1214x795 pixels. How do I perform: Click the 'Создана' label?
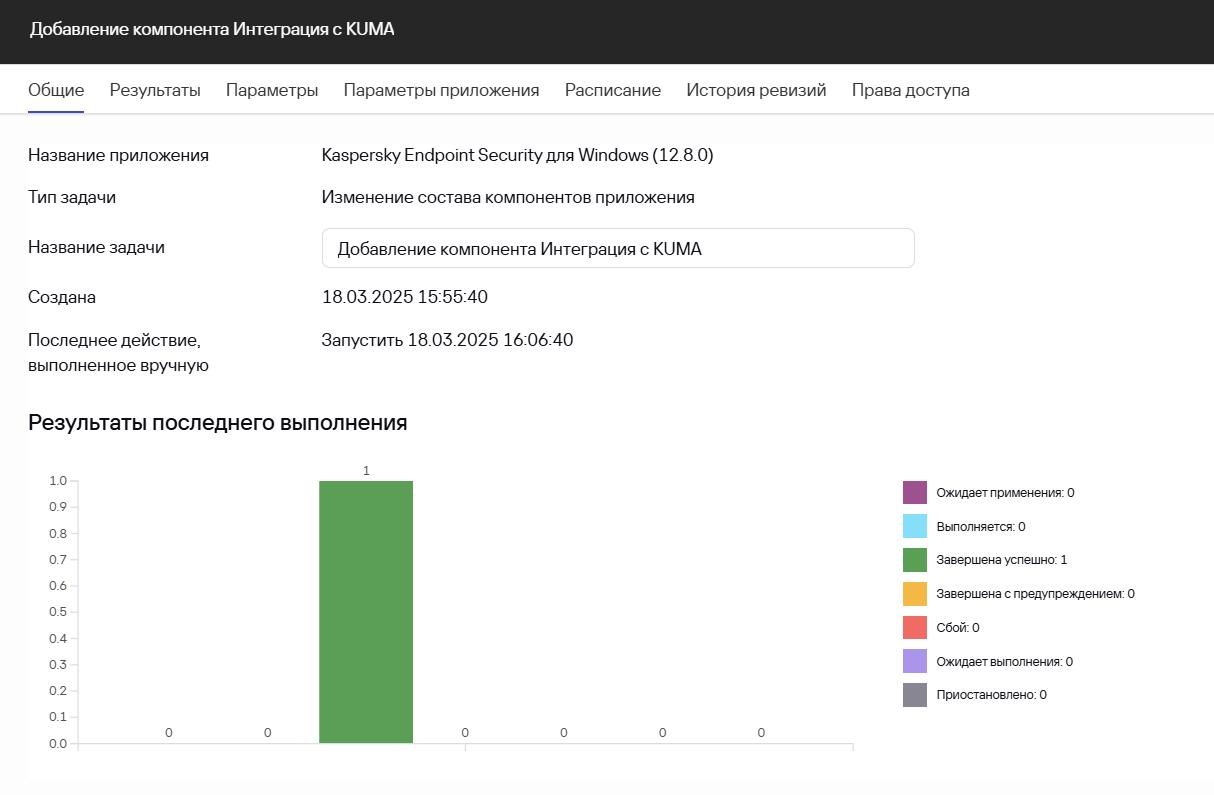(62, 297)
